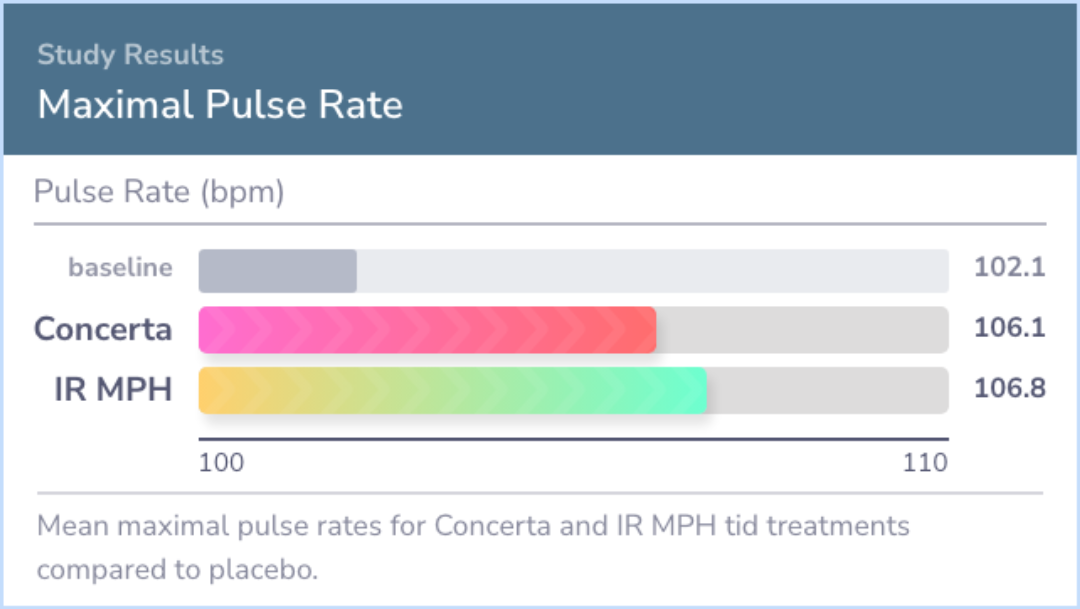Click the unfilled part of Concerta track
This screenshot has height=609, width=1080.
click(x=802, y=330)
